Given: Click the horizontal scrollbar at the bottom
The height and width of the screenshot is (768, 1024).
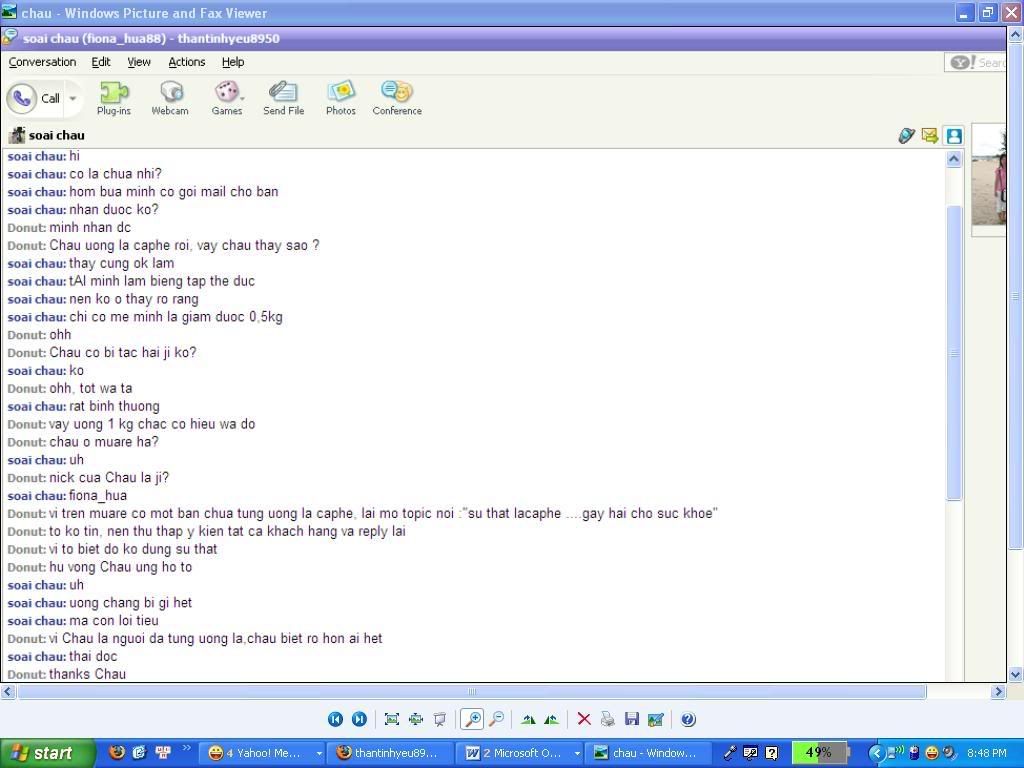Looking at the screenshot, I should coord(472,692).
